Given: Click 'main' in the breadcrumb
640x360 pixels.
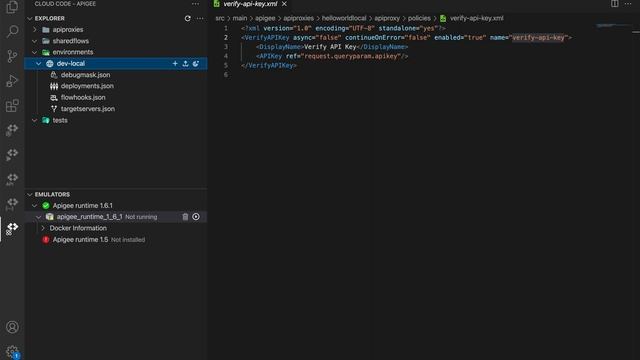Looking at the screenshot, I should (x=240, y=18).
